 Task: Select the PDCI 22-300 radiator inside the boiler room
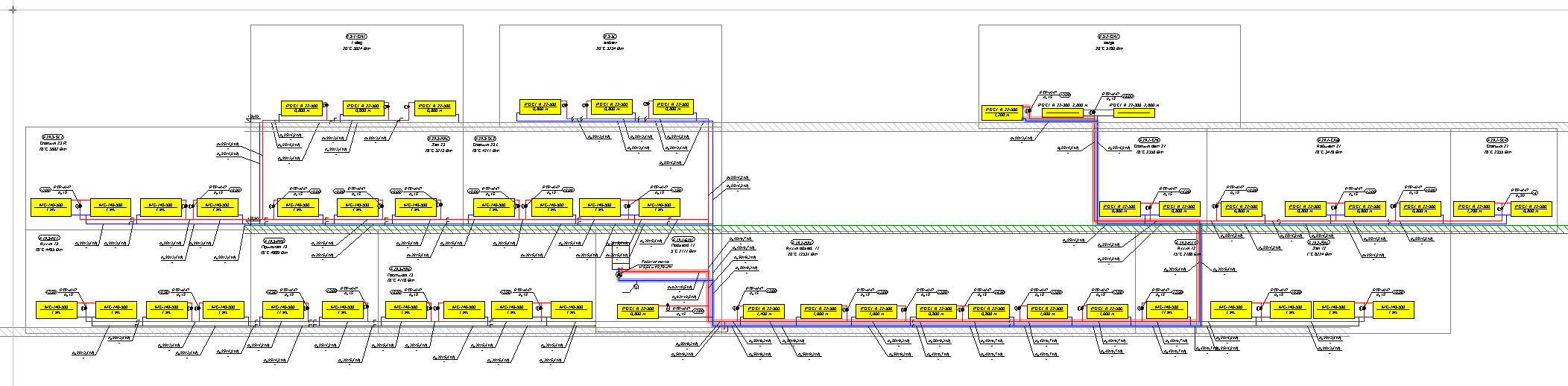coord(637,311)
